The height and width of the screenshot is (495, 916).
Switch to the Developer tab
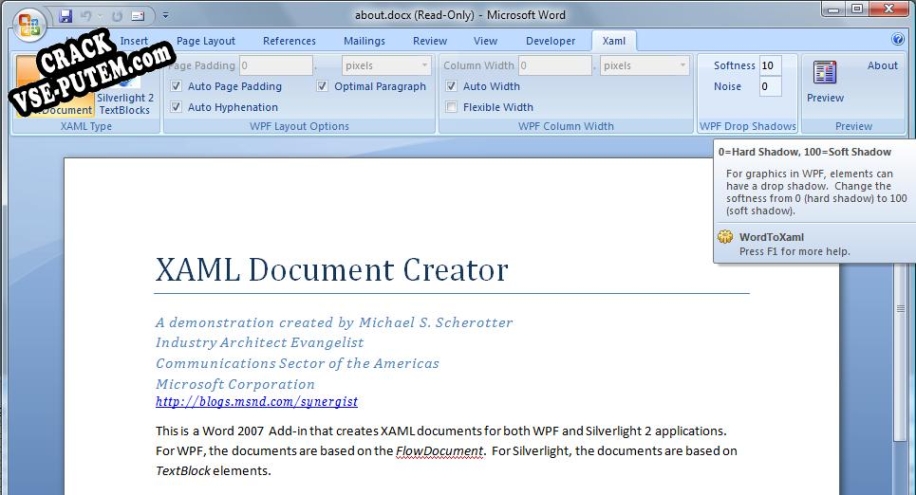(550, 41)
